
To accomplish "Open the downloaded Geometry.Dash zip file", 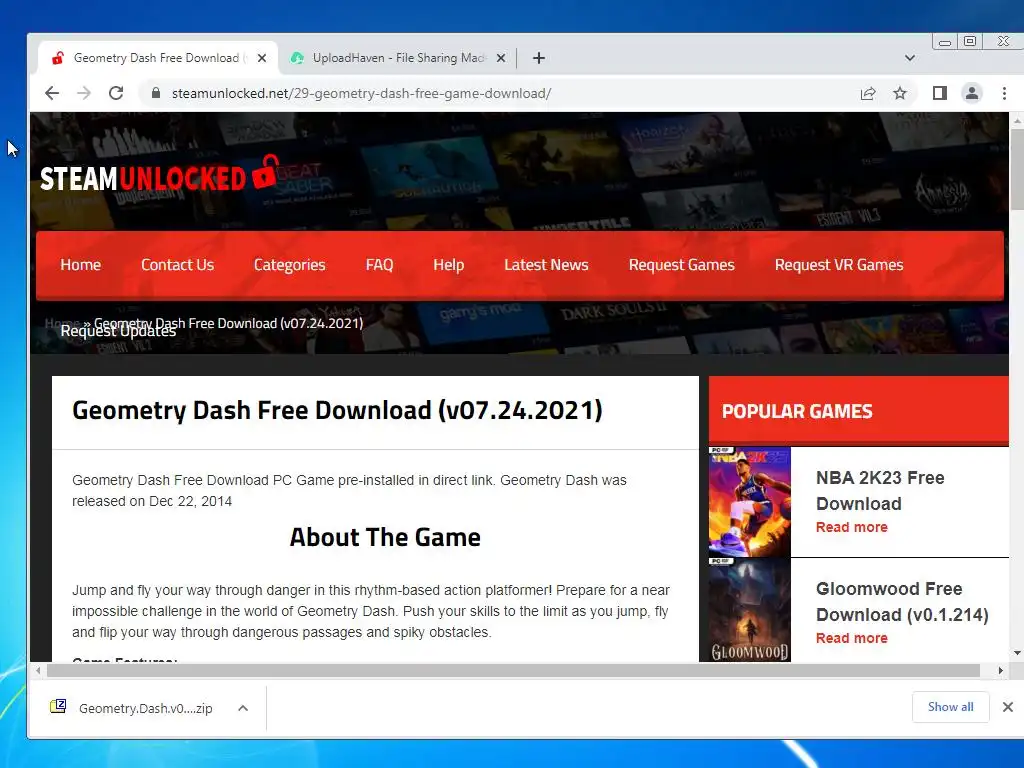I will click(x=133, y=708).
